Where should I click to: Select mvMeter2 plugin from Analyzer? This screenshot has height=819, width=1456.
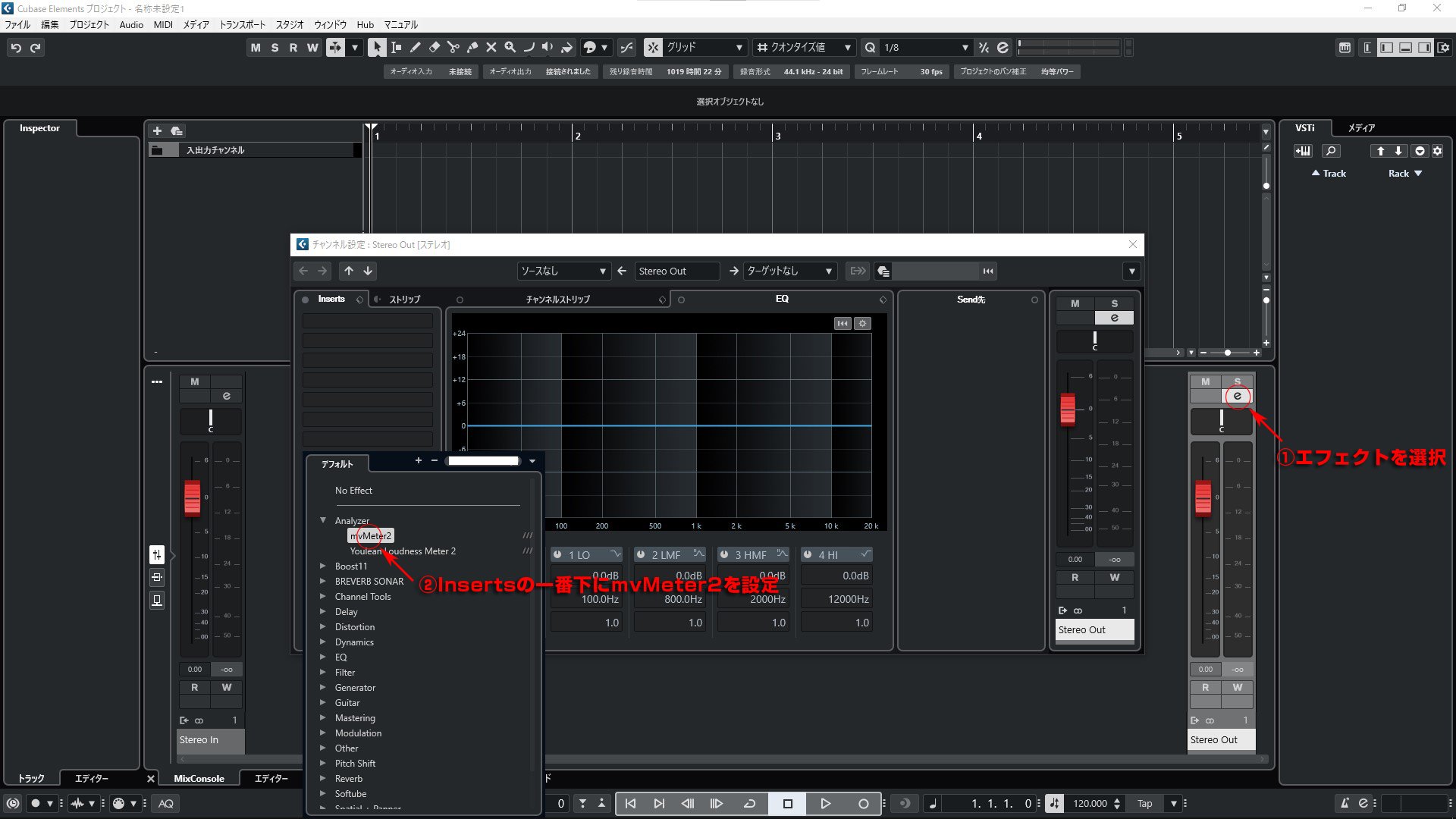tap(371, 536)
